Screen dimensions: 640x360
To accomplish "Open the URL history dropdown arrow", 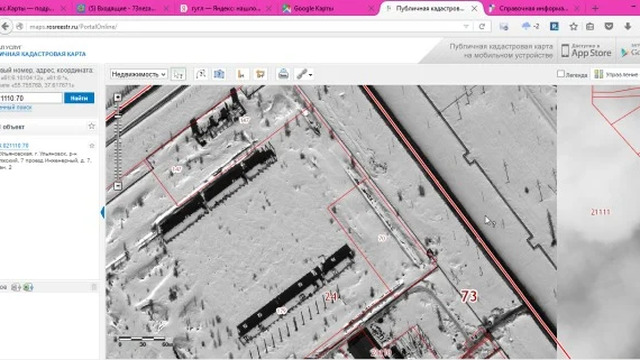I will point(466,27).
